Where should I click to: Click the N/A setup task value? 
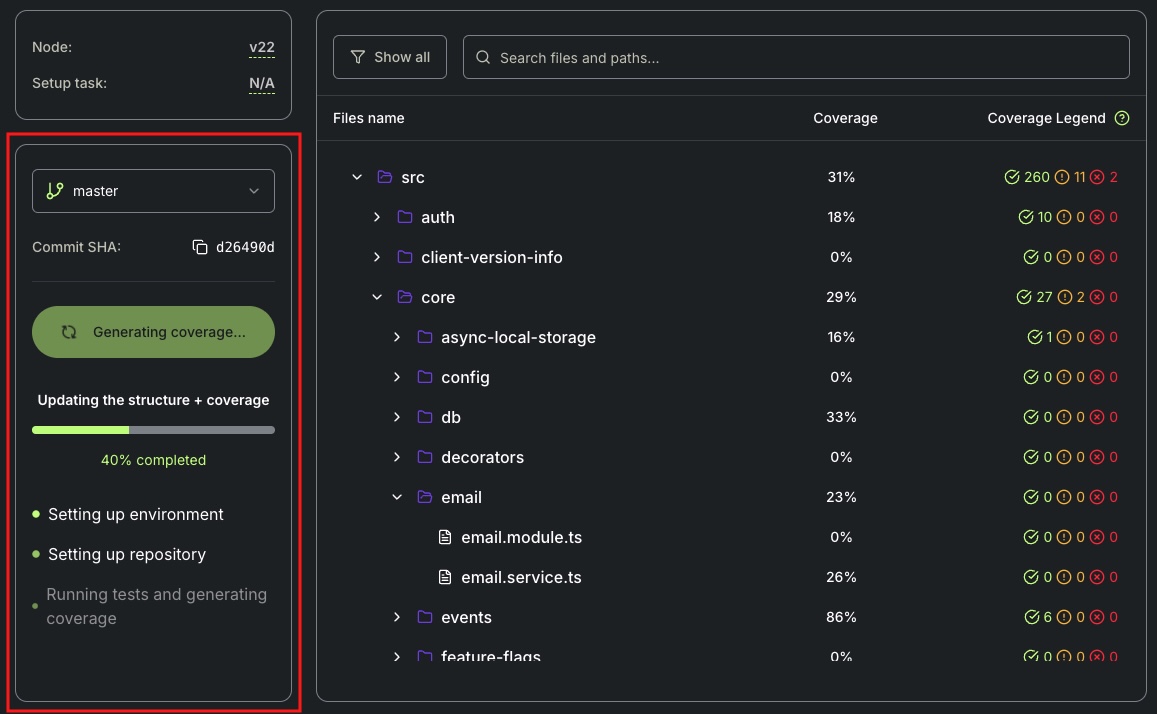262,83
